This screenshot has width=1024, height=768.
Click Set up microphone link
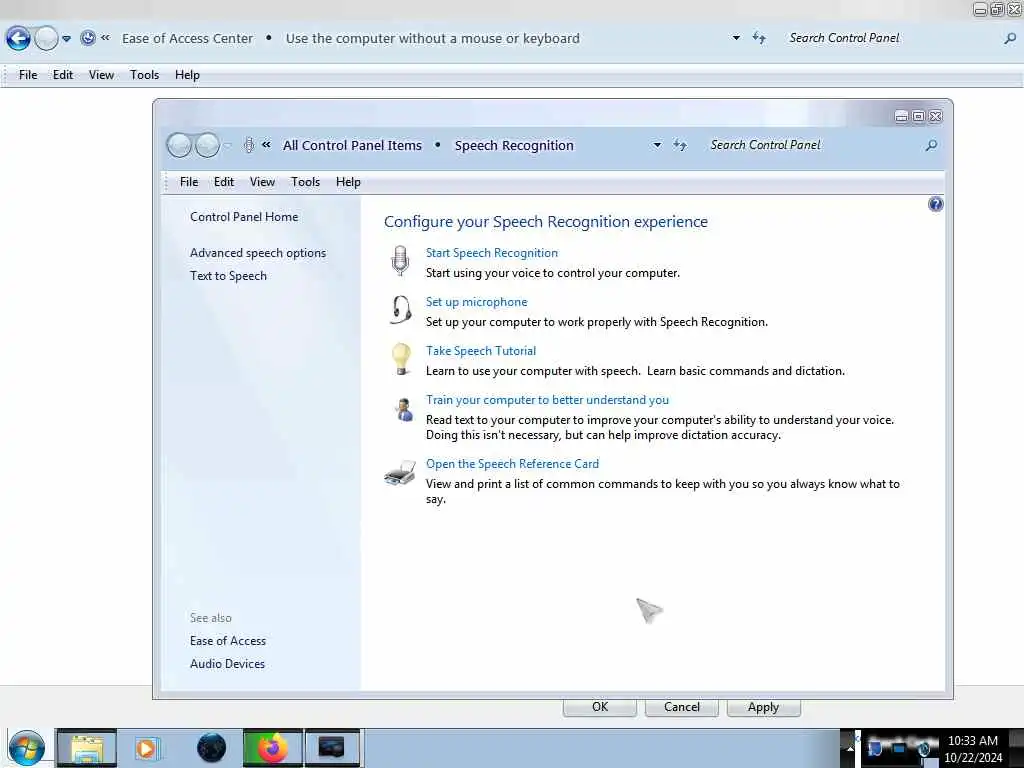point(476,302)
